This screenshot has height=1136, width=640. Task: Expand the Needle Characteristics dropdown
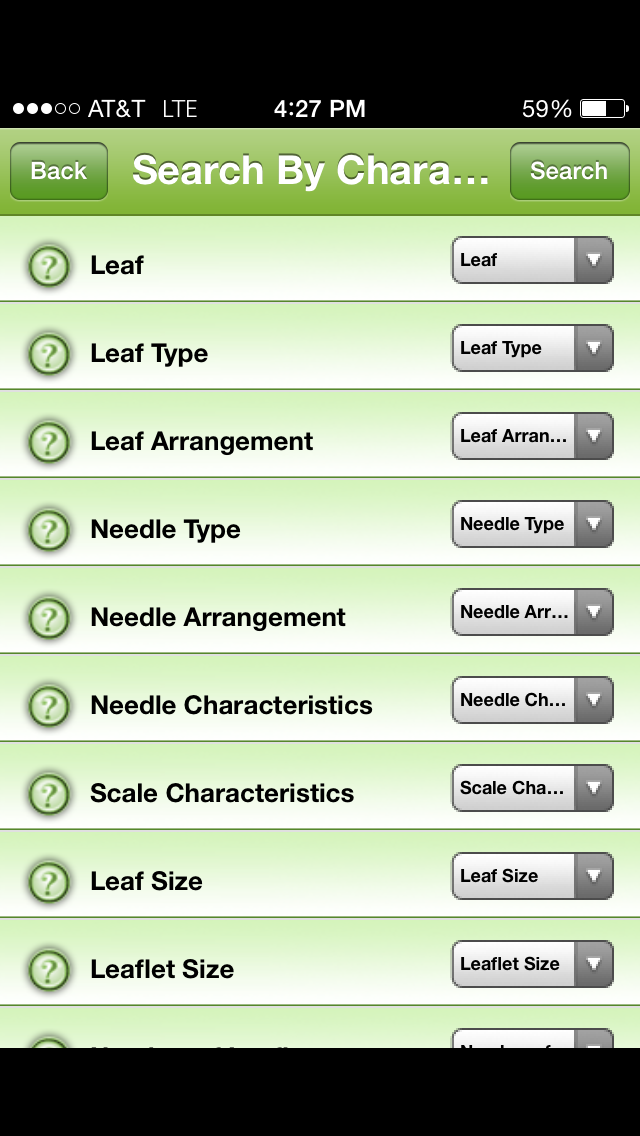tap(533, 700)
